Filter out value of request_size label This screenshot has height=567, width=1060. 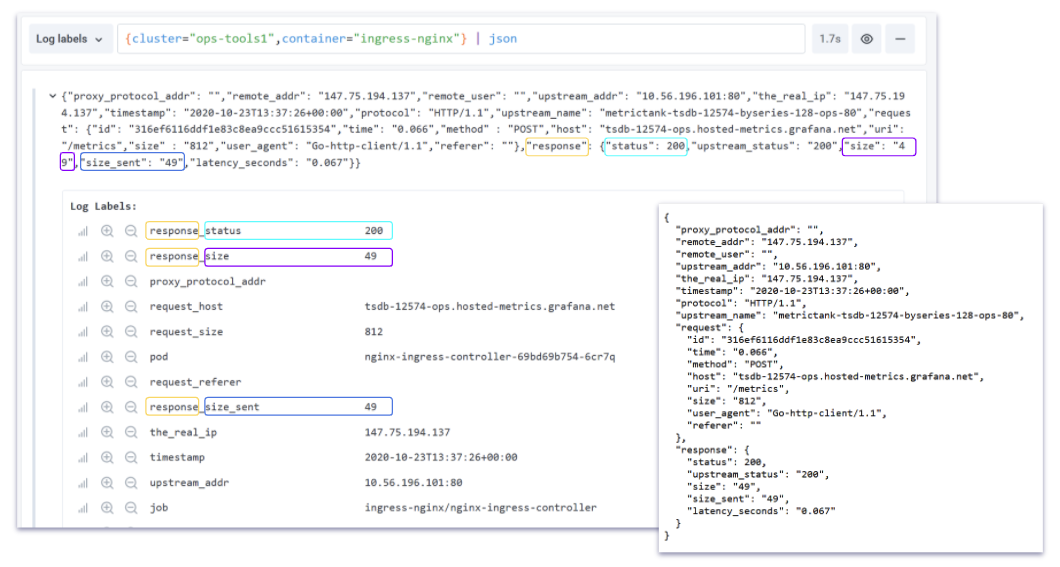(131, 332)
